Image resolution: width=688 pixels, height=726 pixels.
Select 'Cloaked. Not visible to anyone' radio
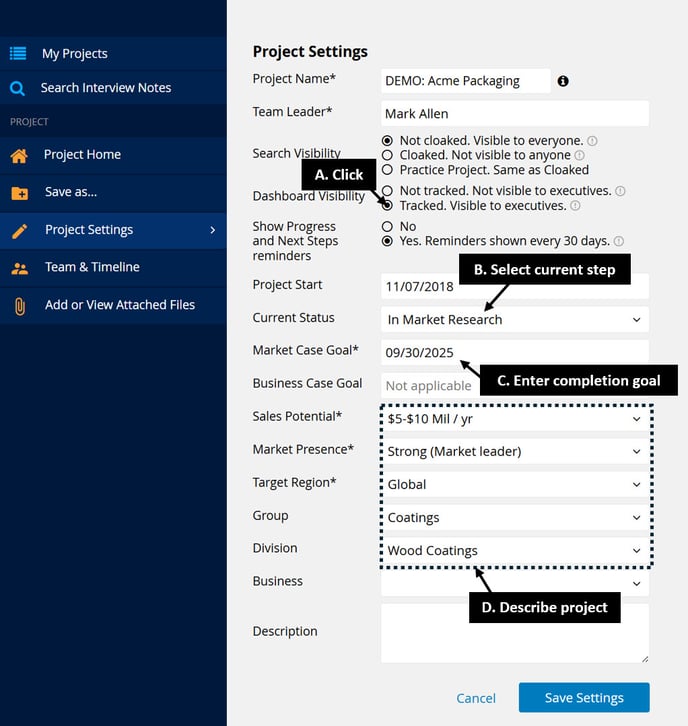[388, 155]
